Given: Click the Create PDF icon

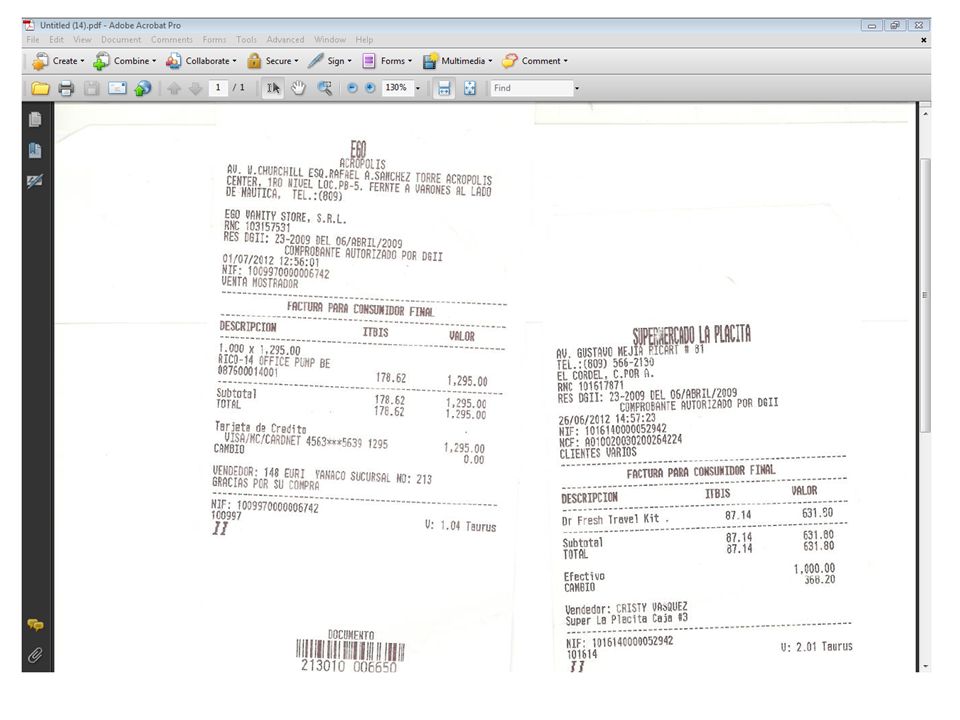Looking at the screenshot, I should tap(40, 61).
